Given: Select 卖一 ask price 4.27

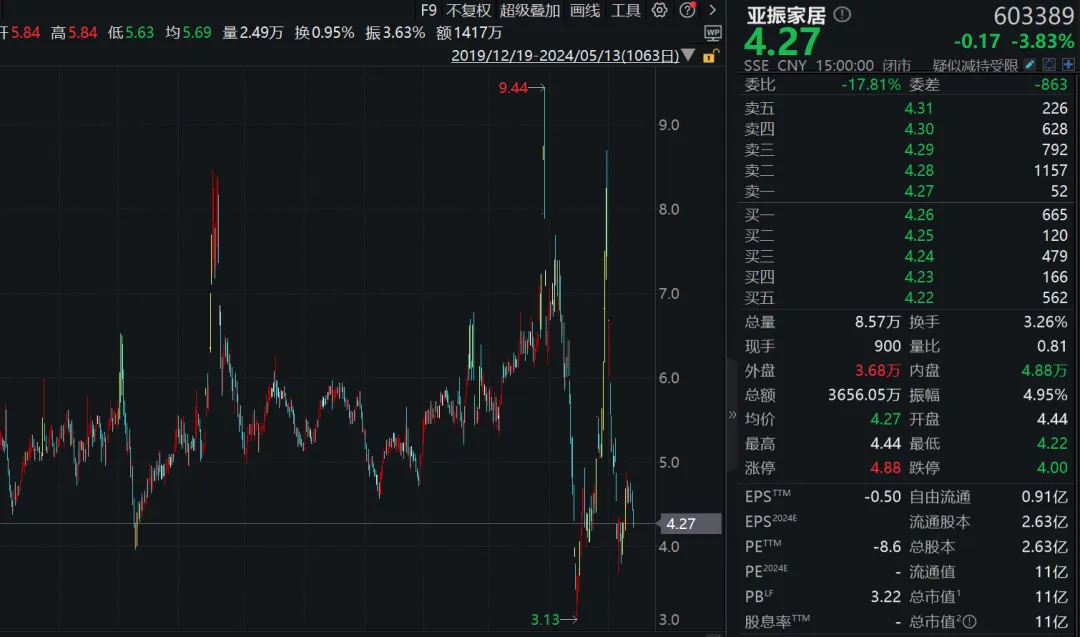Looking at the screenshot, I should [x=919, y=191].
